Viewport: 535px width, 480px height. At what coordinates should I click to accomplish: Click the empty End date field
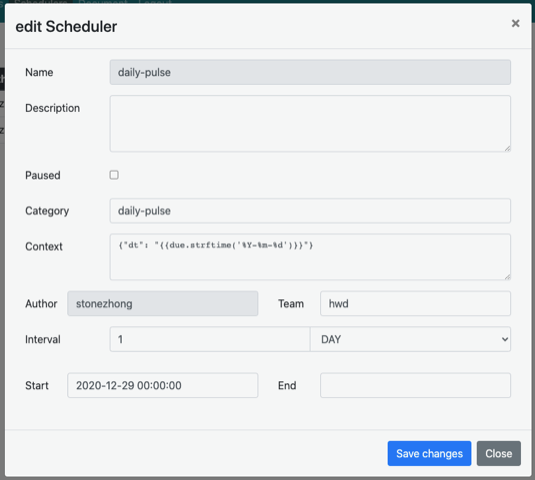click(415, 386)
